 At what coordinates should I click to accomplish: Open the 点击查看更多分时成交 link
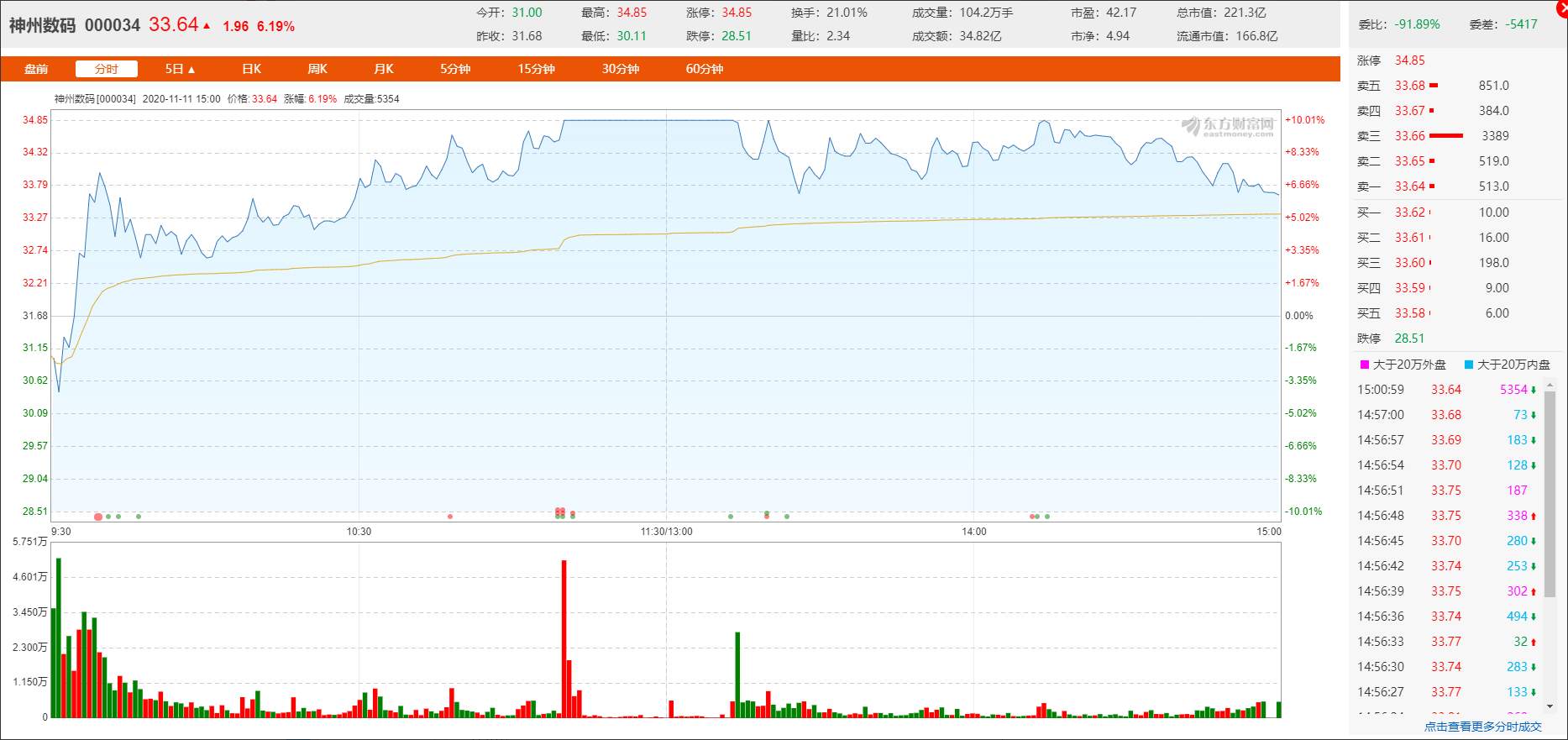point(1483,727)
